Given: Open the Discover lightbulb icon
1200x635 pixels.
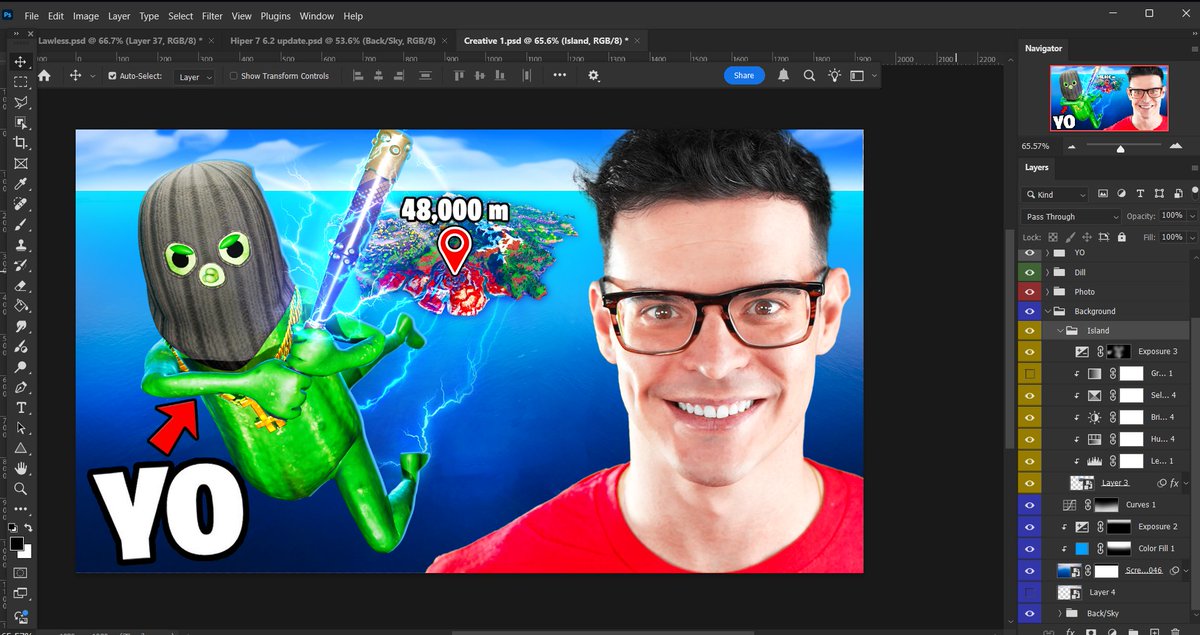Looking at the screenshot, I should tap(834, 76).
